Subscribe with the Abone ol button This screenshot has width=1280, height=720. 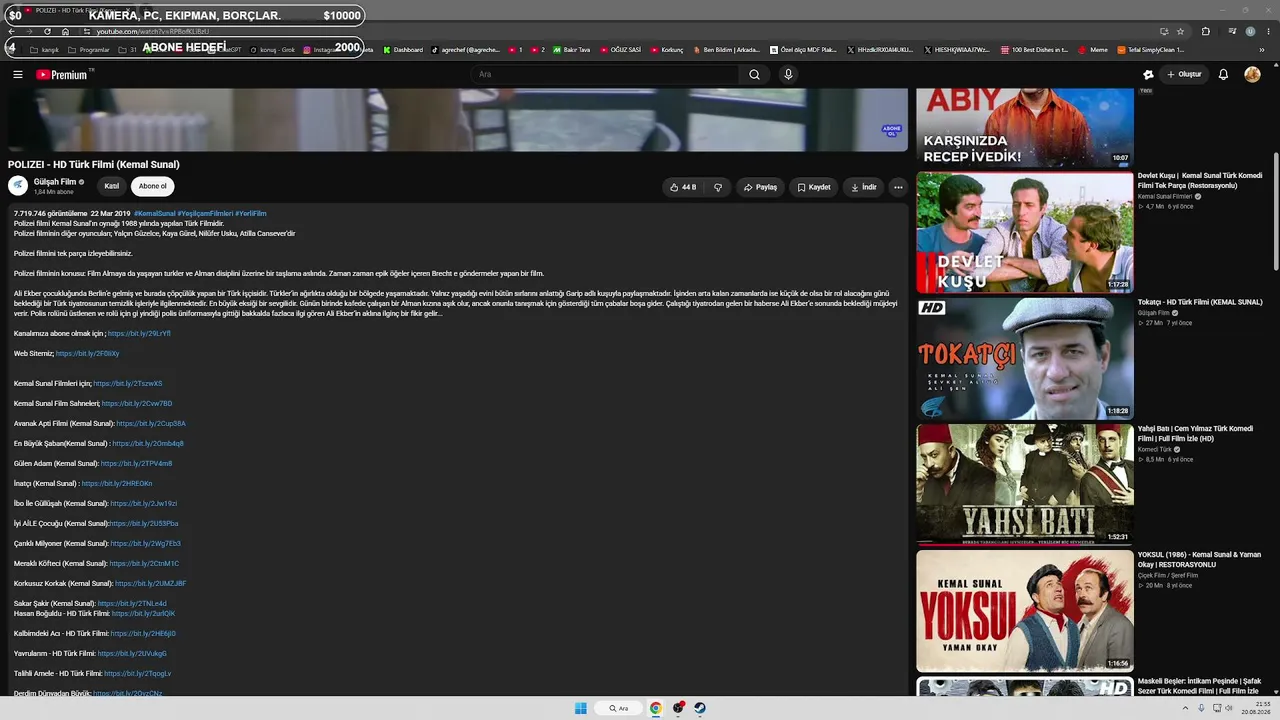(153, 186)
